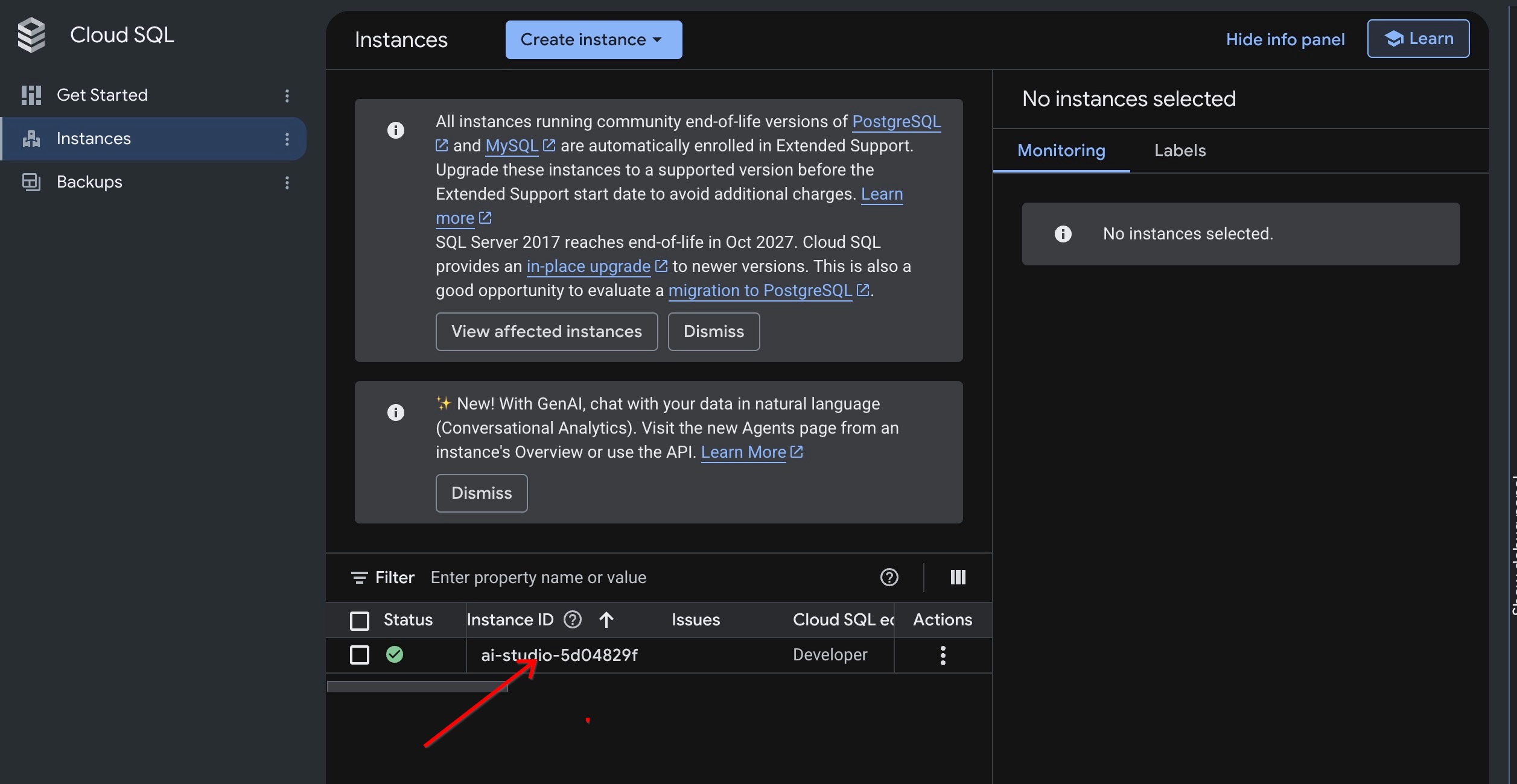Click the Cloud SQL stacked-layers logo

pyautogui.click(x=31, y=35)
